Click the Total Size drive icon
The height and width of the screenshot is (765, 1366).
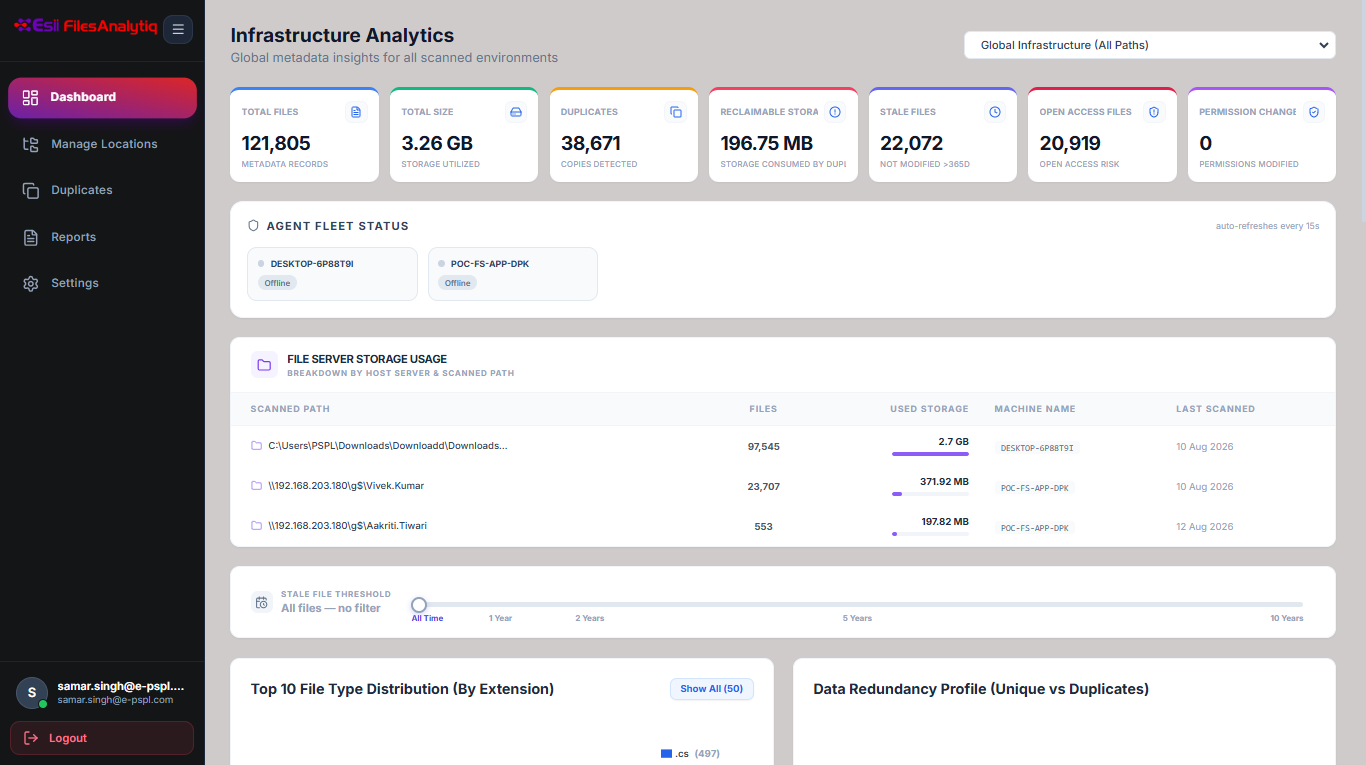(516, 112)
